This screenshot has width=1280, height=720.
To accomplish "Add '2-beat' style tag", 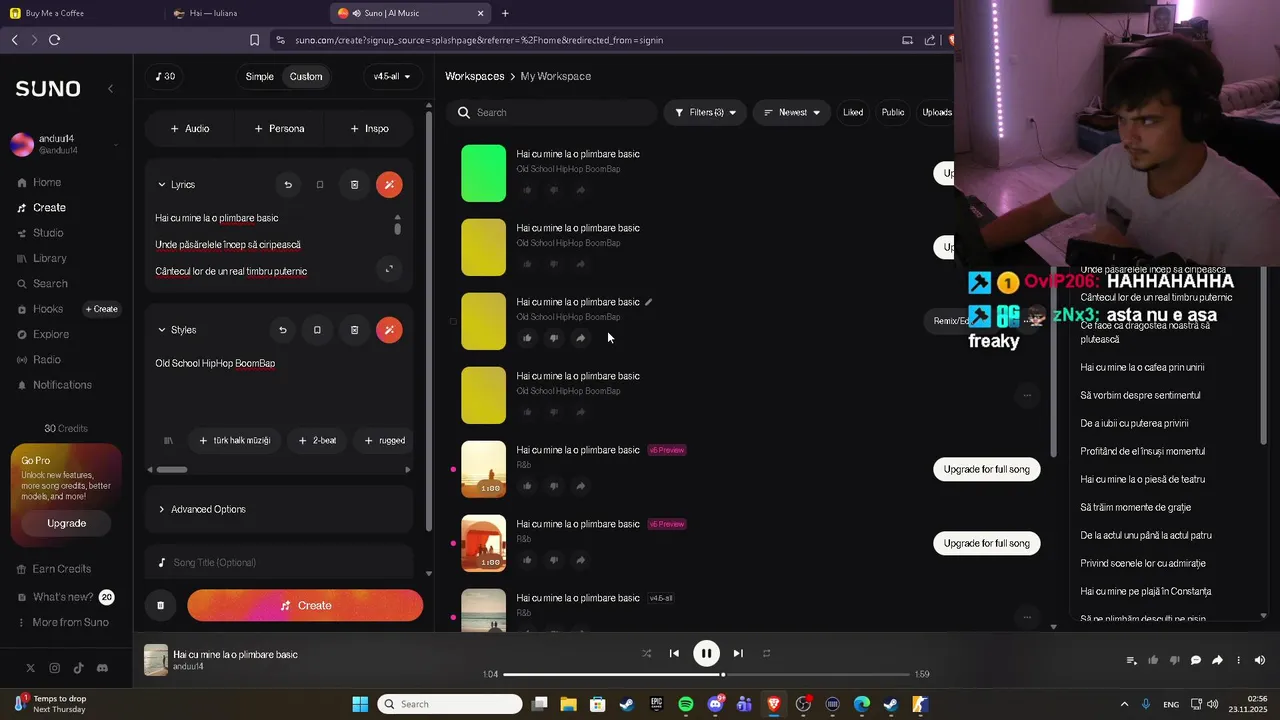I will [x=317, y=441].
